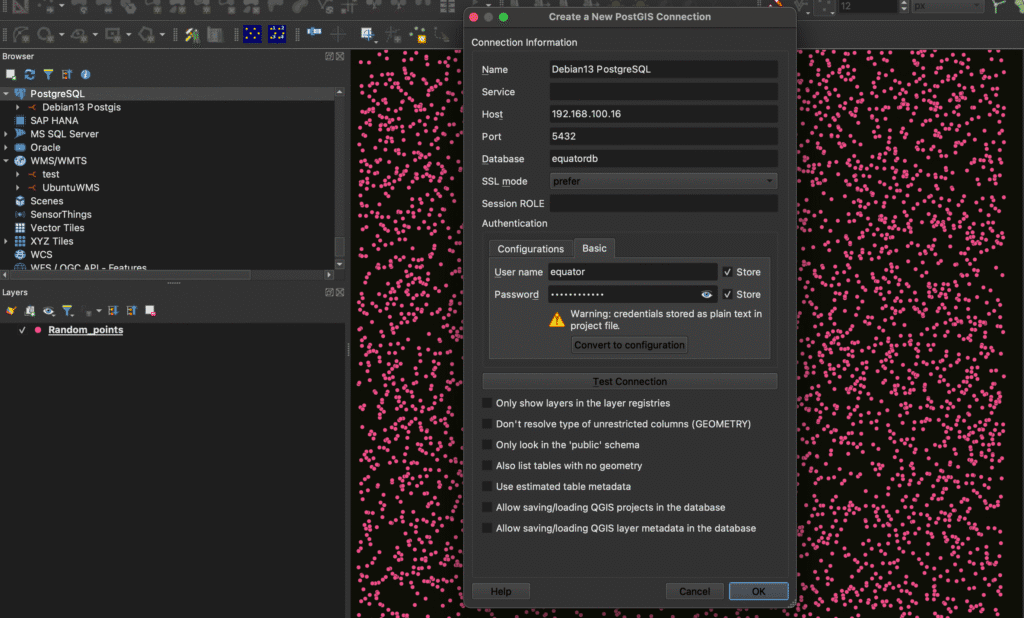Toggle Random_points layer visibility checkmark
Viewport: 1024px width, 618px height.
(22, 330)
